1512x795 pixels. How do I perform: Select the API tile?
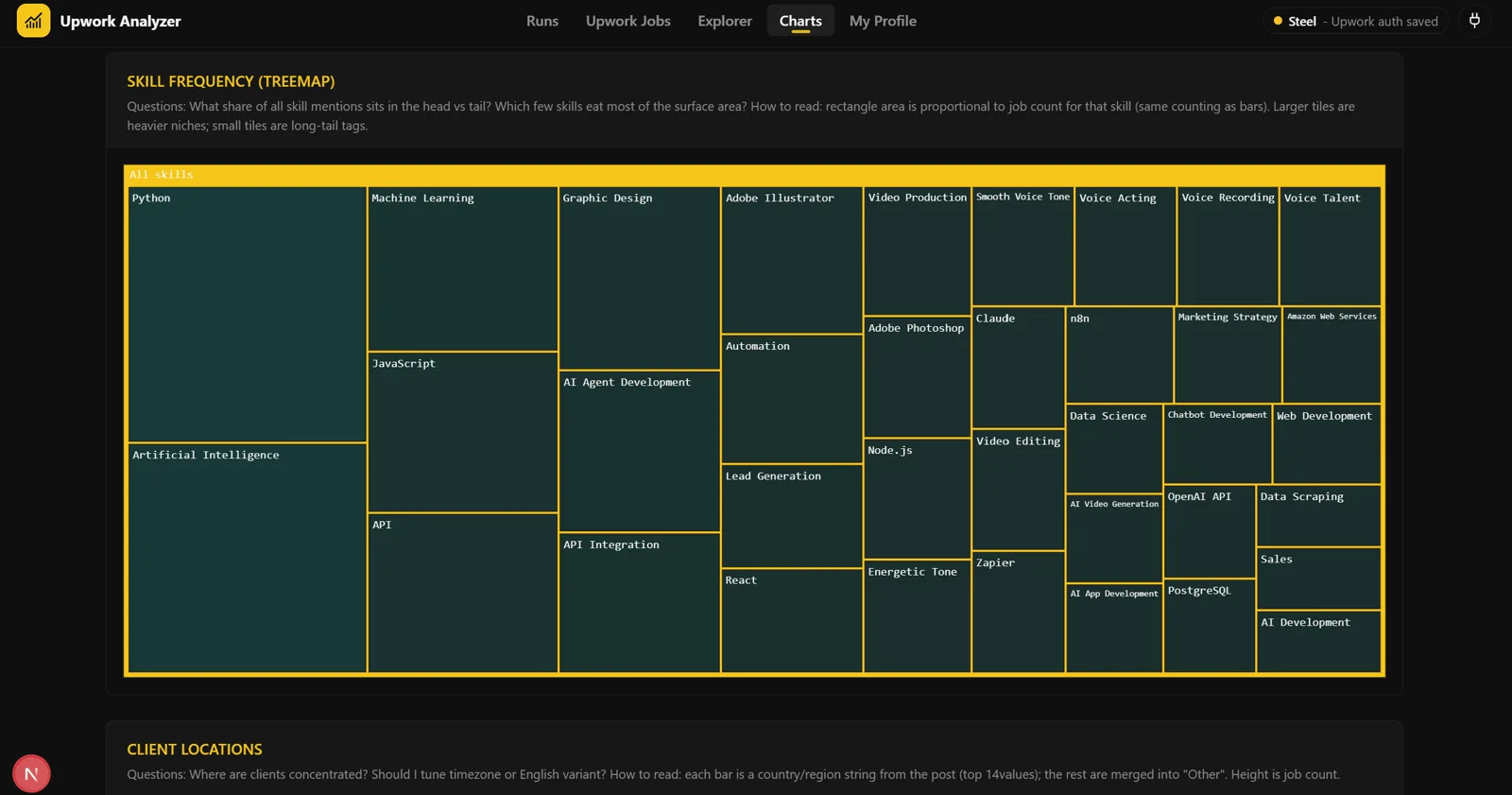point(463,594)
